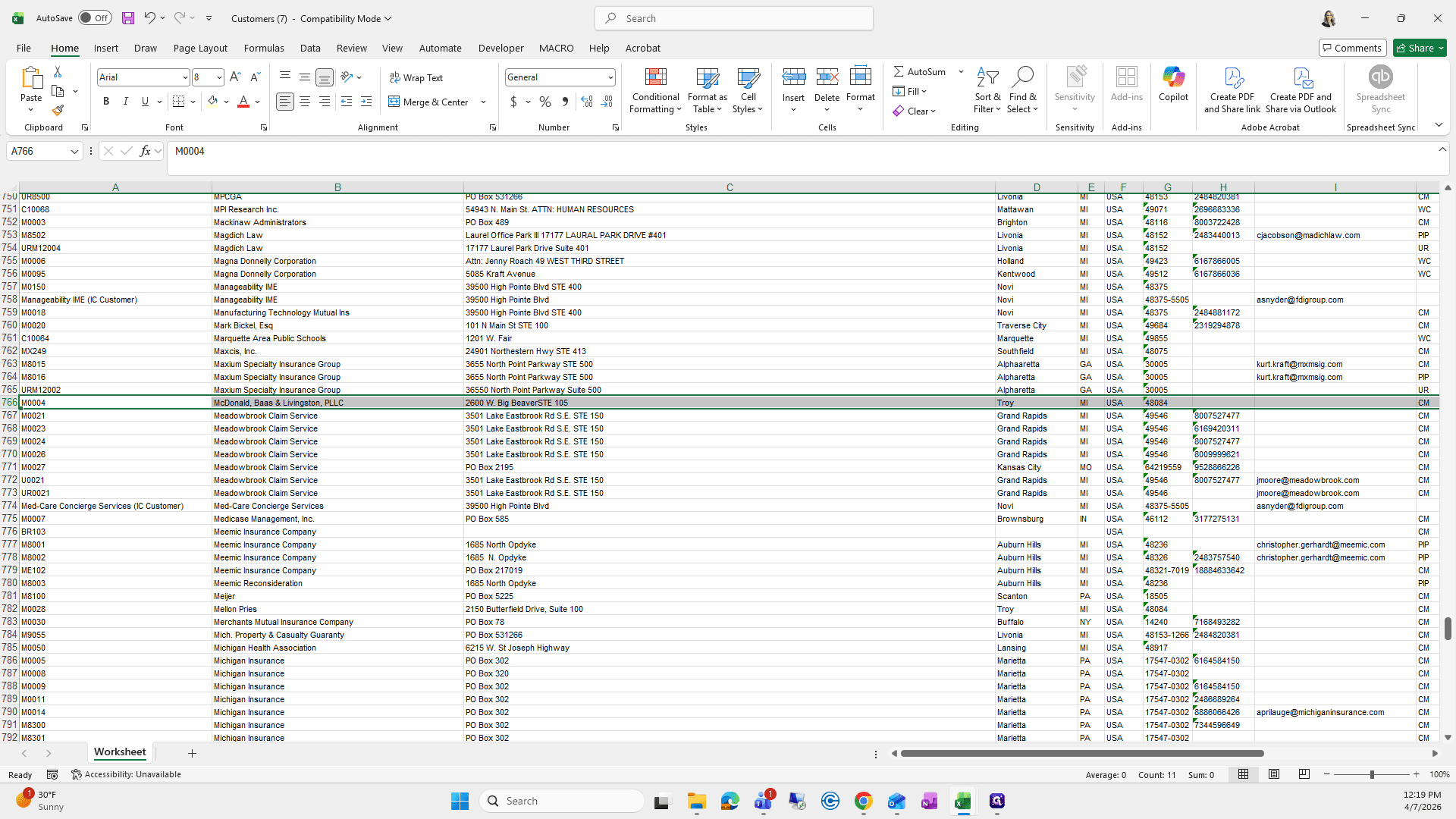Expand the Name Box dropdown
The image size is (1456, 819).
(74, 152)
